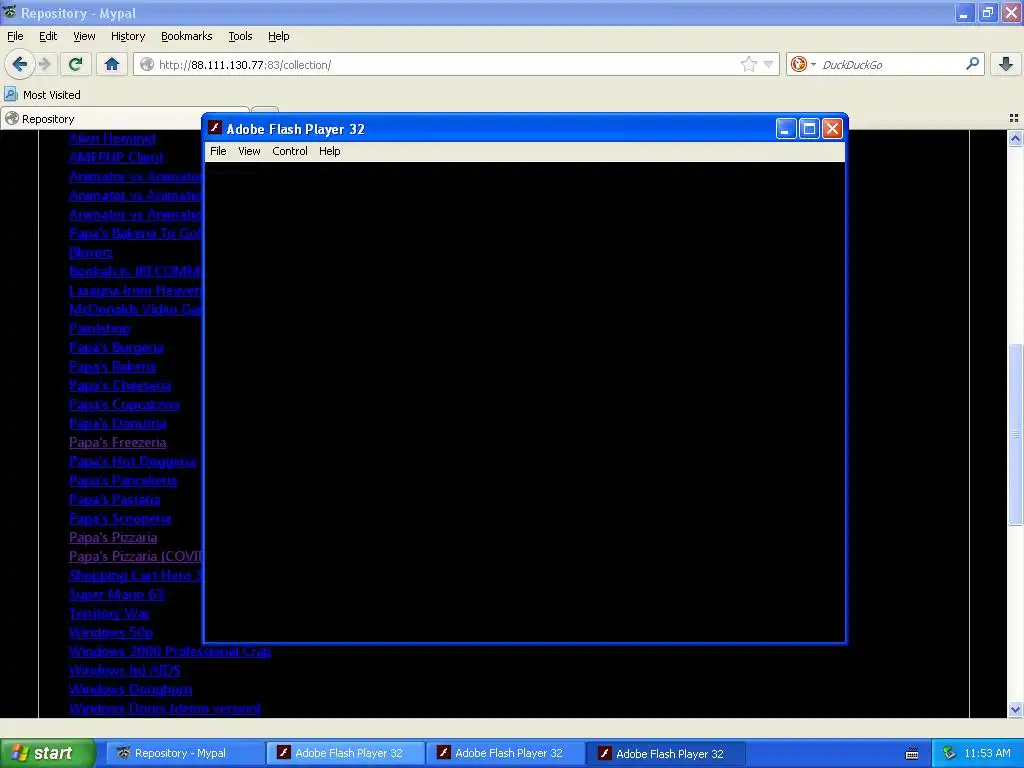Open the Windows Donghorn link
This screenshot has width=1024, height=768.
click(x=131, y=689)
